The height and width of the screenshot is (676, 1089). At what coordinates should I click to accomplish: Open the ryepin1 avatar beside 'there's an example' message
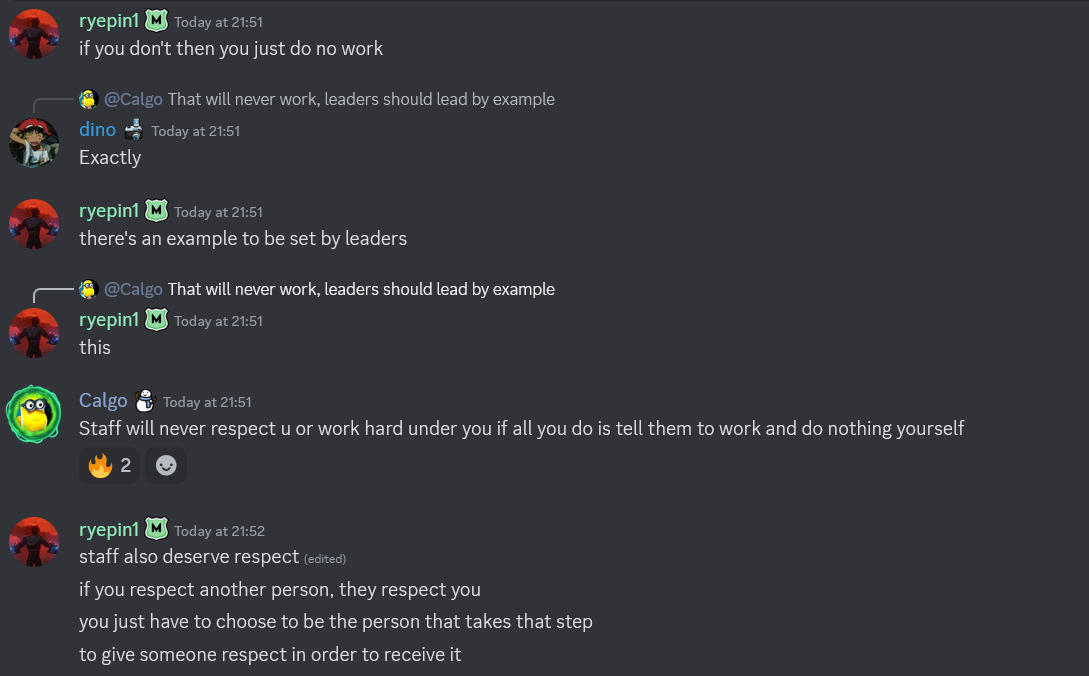pos(34,223)
